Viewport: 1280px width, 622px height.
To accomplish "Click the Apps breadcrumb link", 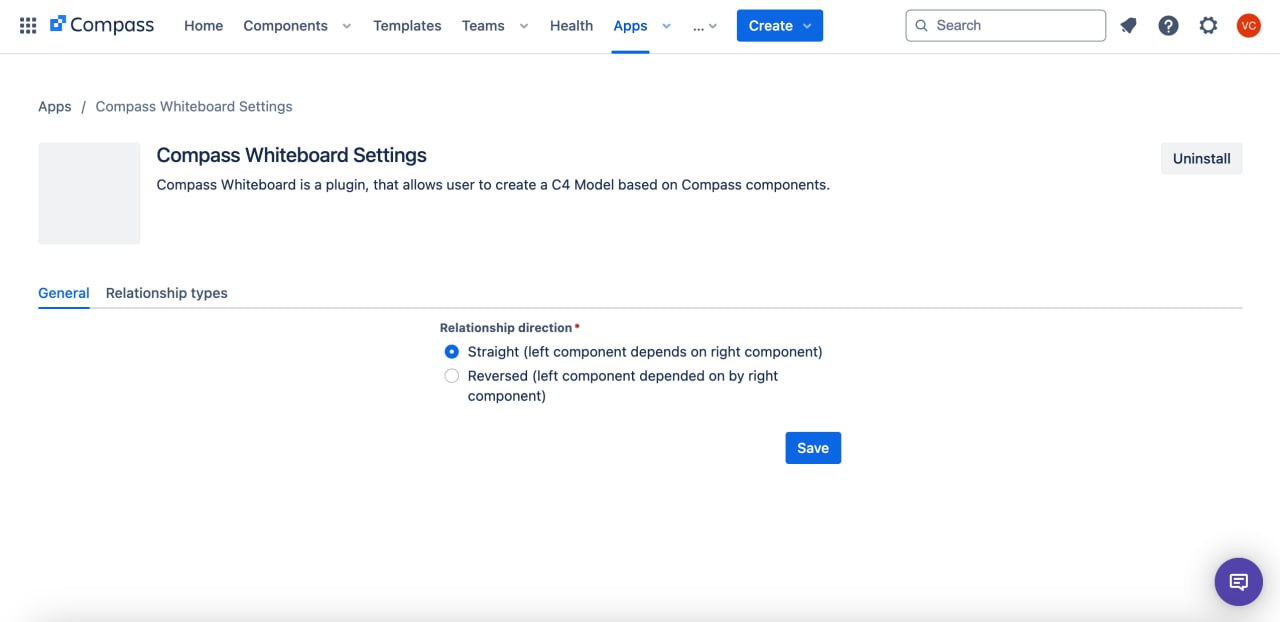I will (55, 106).
